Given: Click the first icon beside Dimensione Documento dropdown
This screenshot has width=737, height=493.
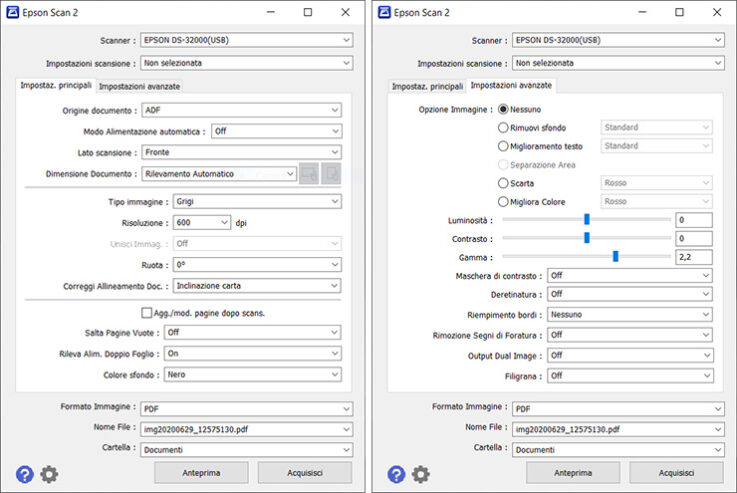Looking at the screenshot, I should coord(309,174).
